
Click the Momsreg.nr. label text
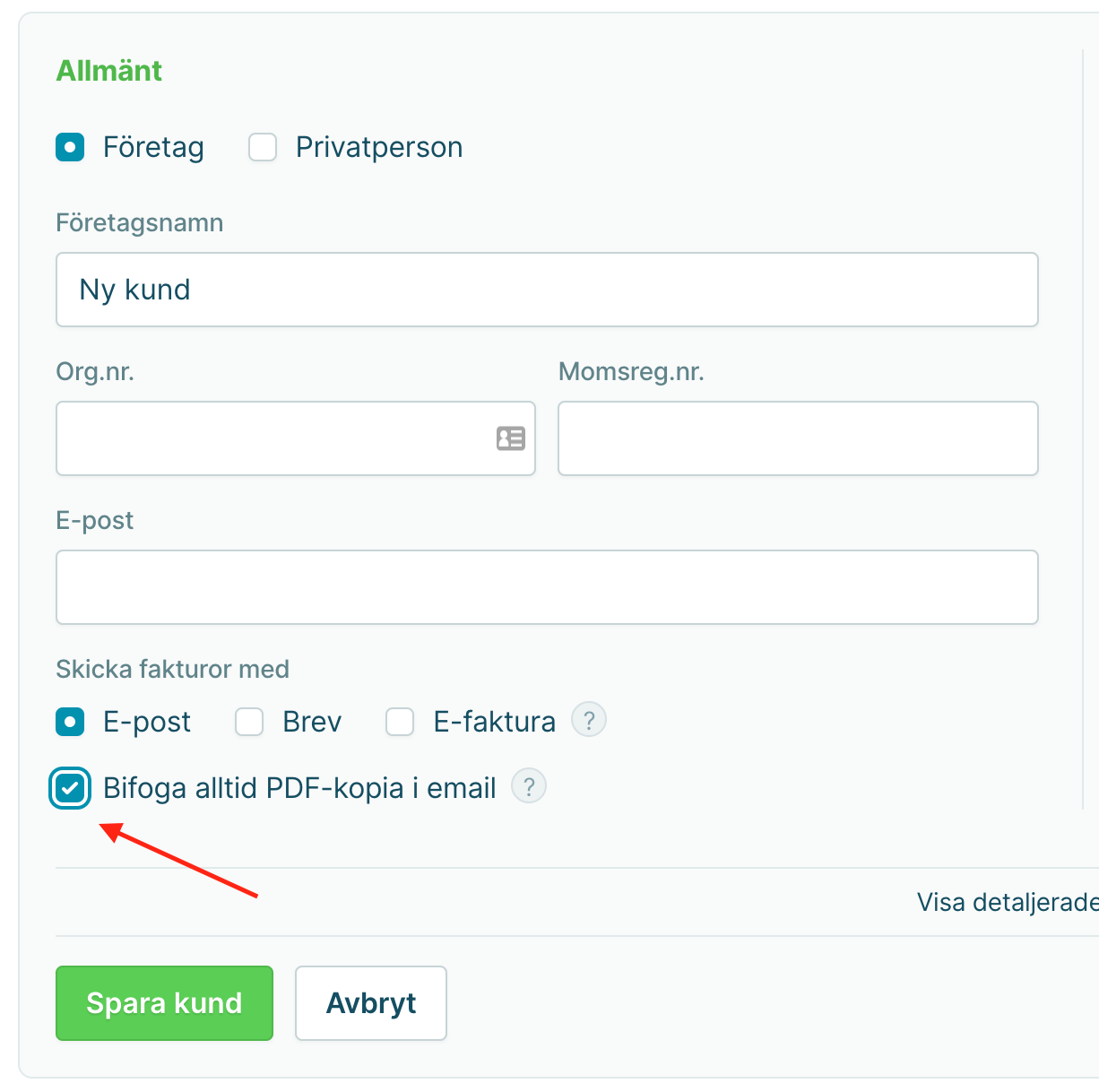pyautogui.click(x=631, y=371)
